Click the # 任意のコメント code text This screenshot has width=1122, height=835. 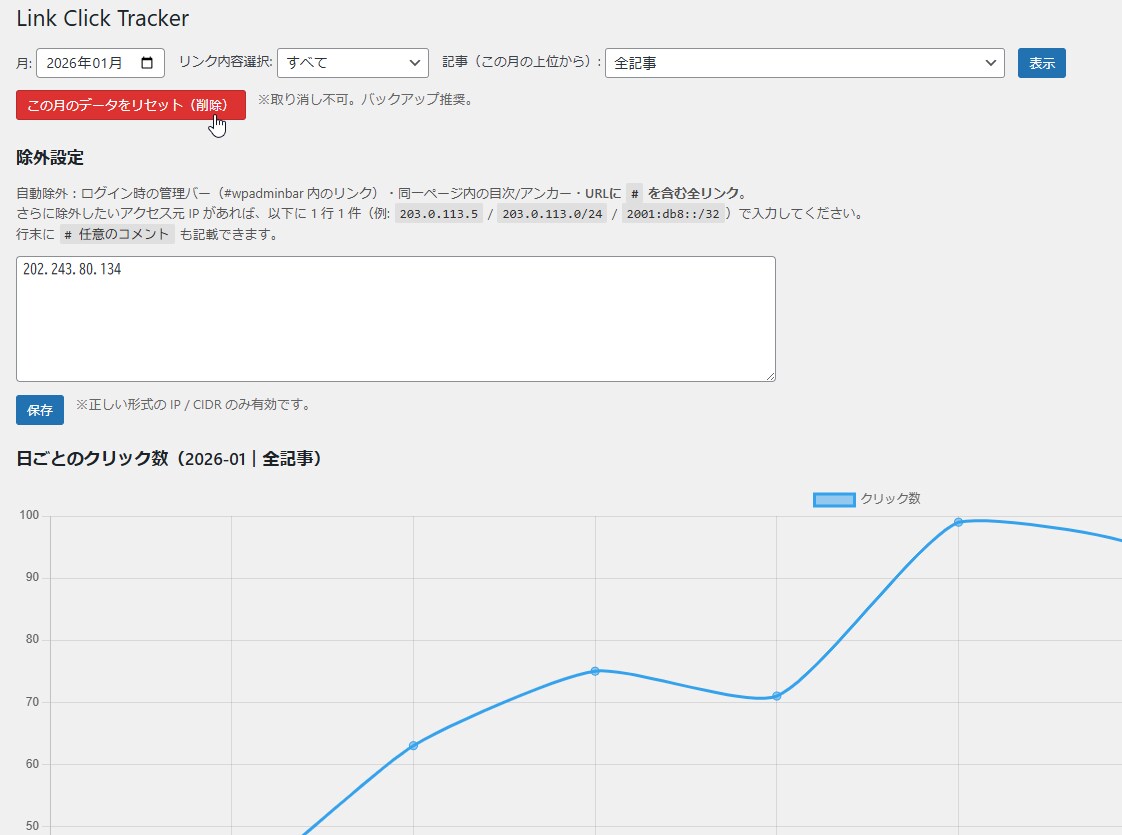pyautogui.click(x=117, y=235)
